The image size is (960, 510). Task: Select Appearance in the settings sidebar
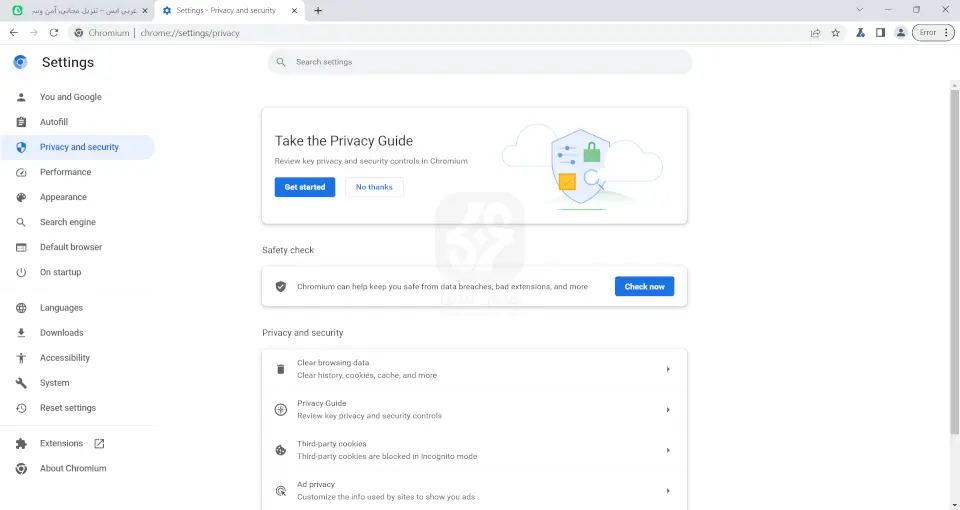click(x=63, y=197)
